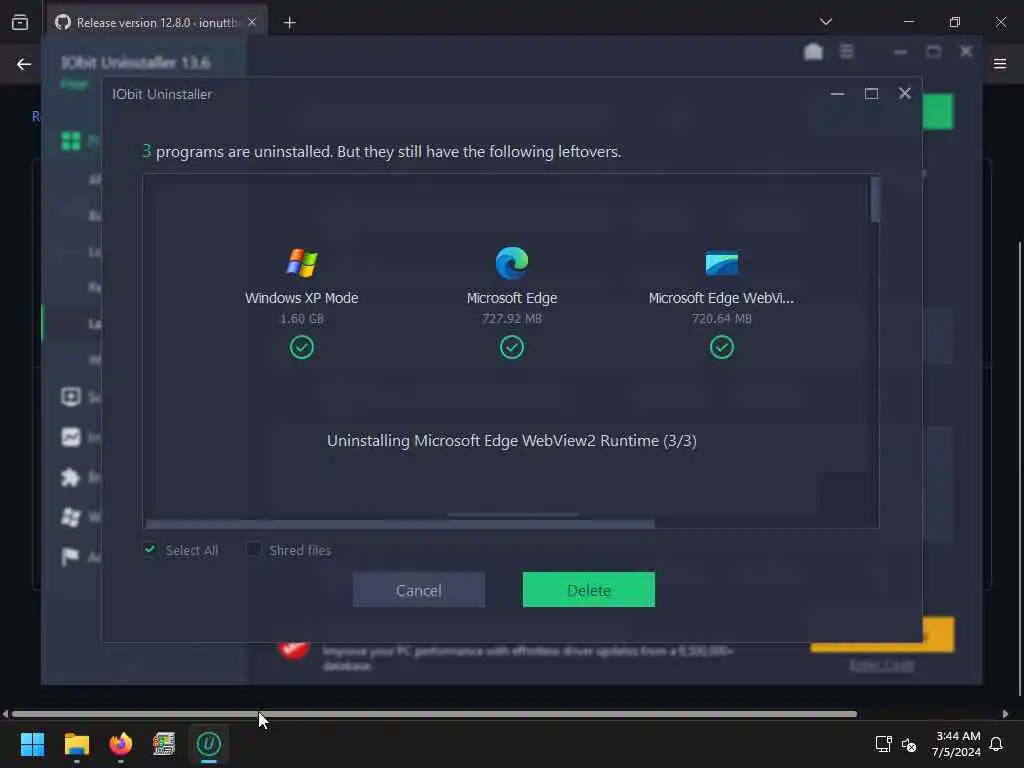Image resolution: width=1024 pixels, height=768 pixels.
Task: Click the Windows XP Mode label
Action: [302, 298]
